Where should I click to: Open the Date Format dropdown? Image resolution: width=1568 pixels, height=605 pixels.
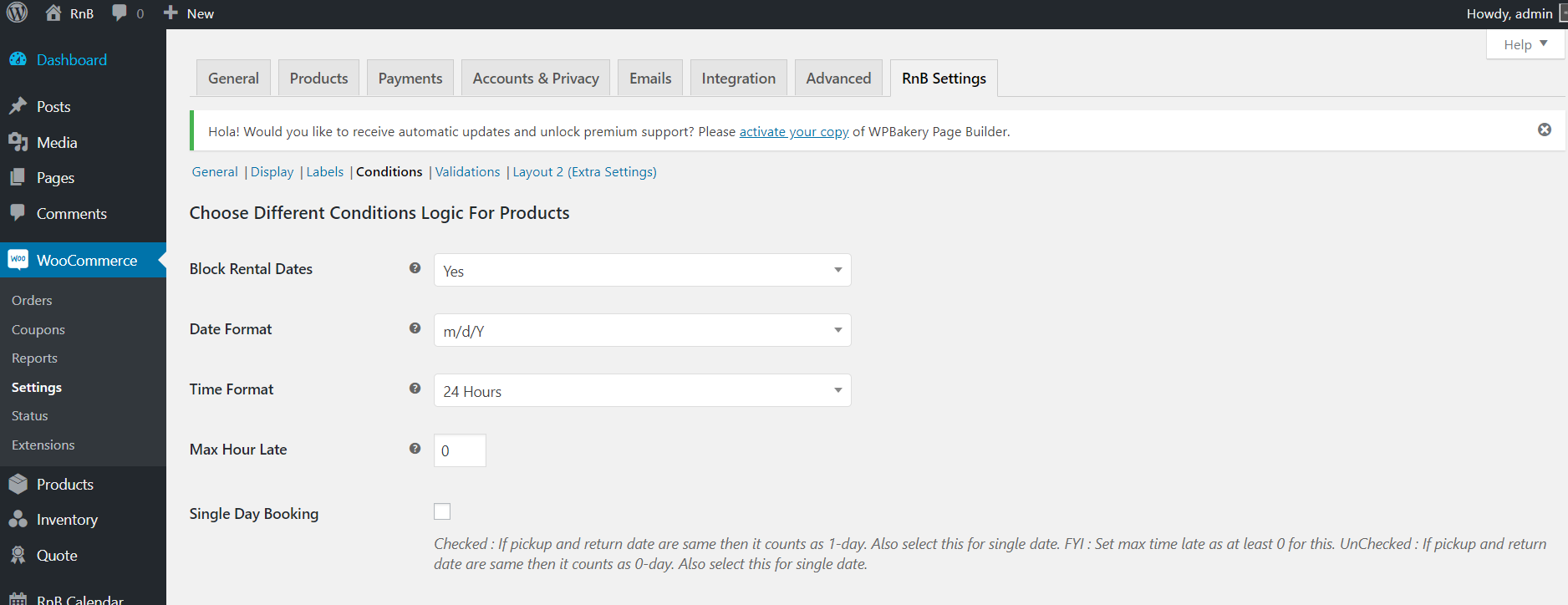(x=642, y=330)
